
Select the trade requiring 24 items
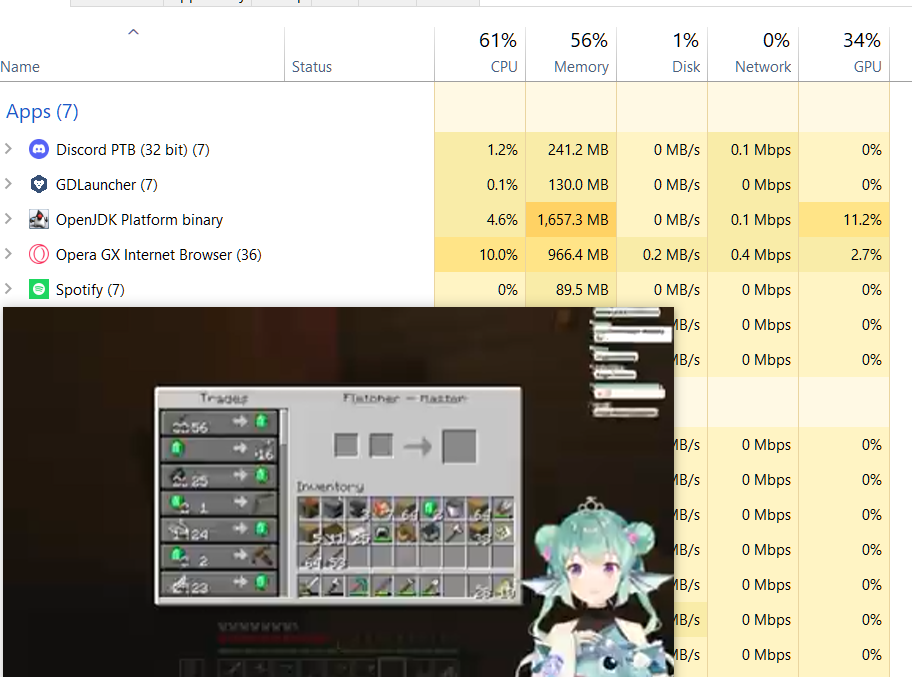tap(219, 530)
